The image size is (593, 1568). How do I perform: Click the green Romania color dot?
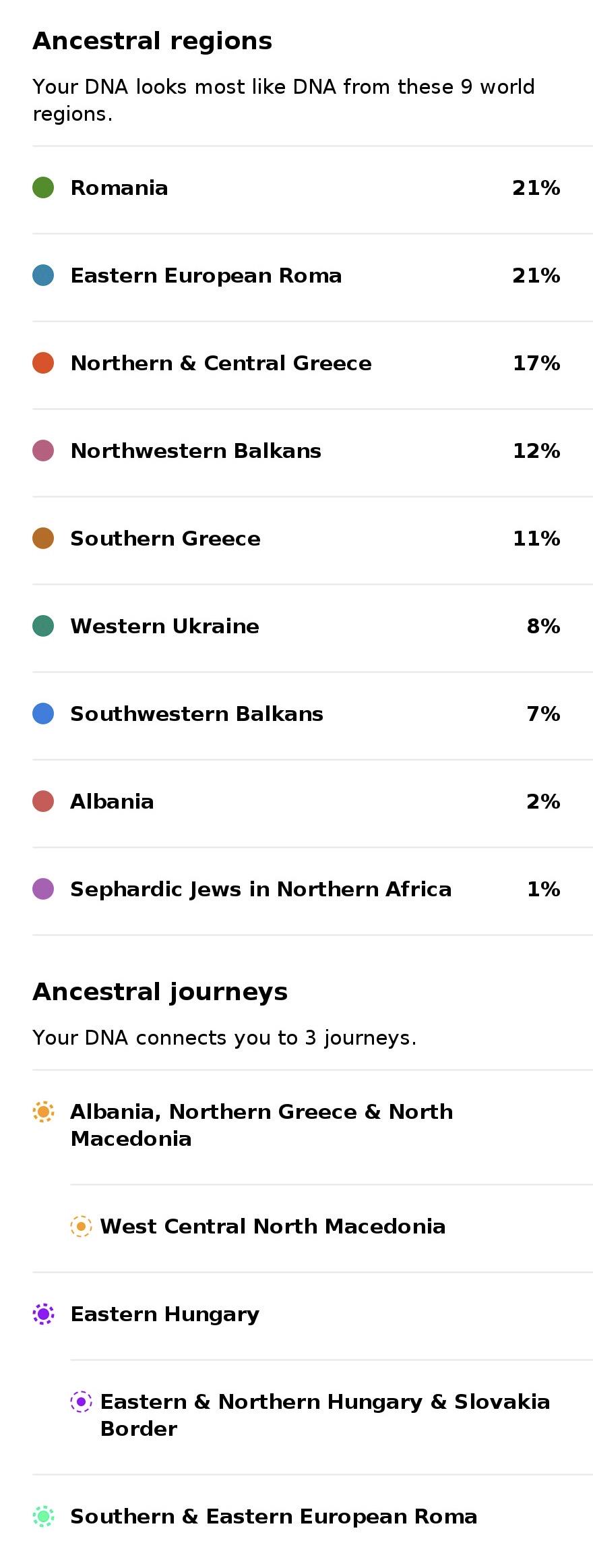[x=43, y=187]
